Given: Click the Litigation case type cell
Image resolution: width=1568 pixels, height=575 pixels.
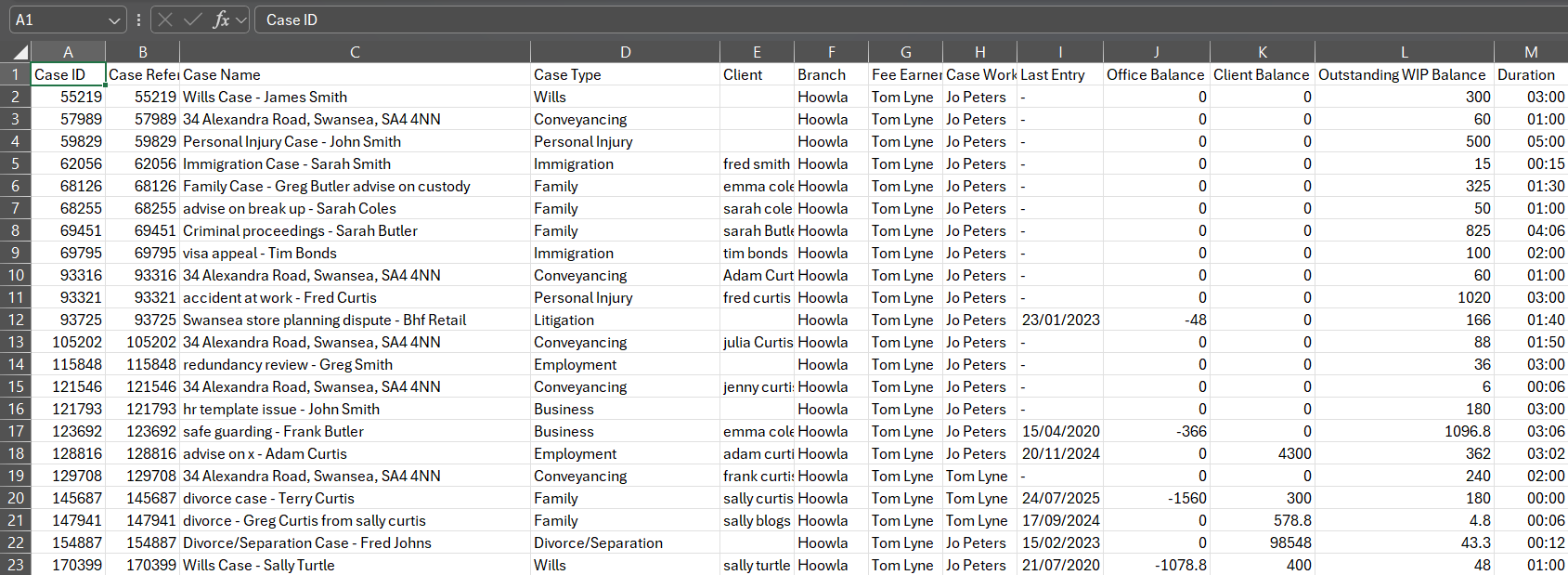Looking at the screenshot, I should click(625, 320).
